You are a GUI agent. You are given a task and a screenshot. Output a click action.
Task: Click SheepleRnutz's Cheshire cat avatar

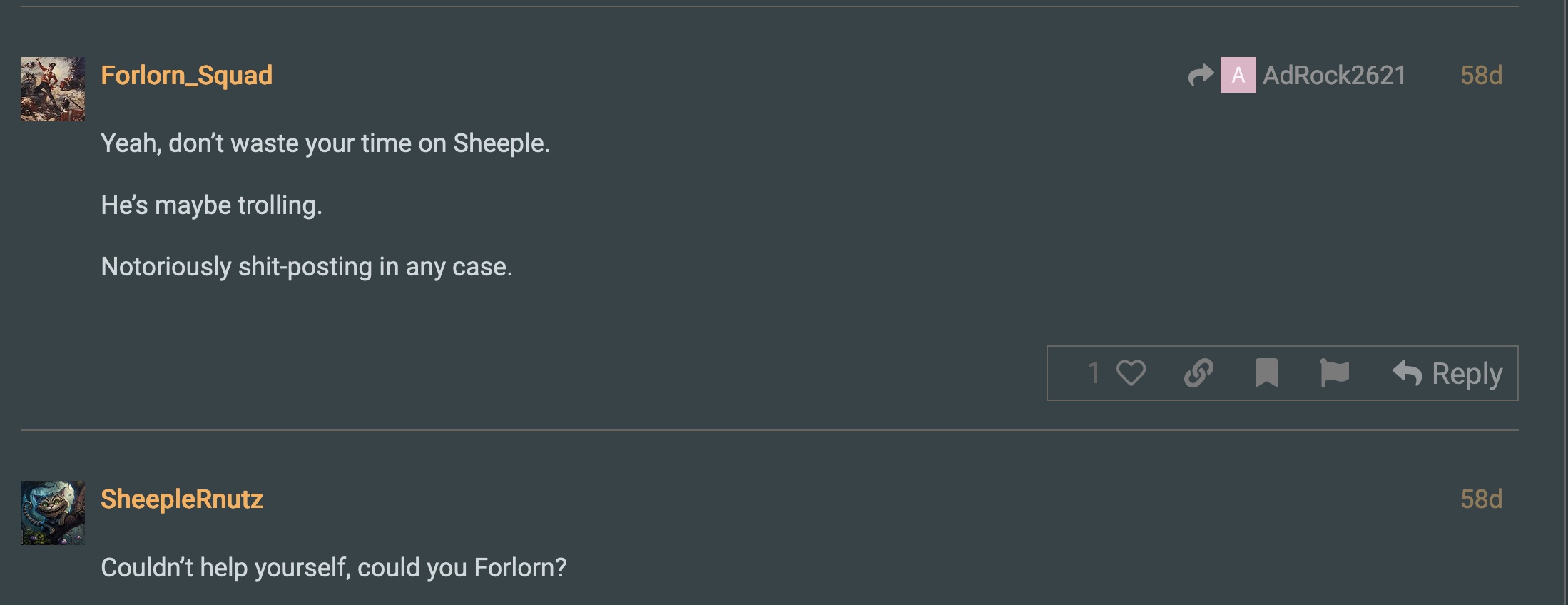point(53,513)
